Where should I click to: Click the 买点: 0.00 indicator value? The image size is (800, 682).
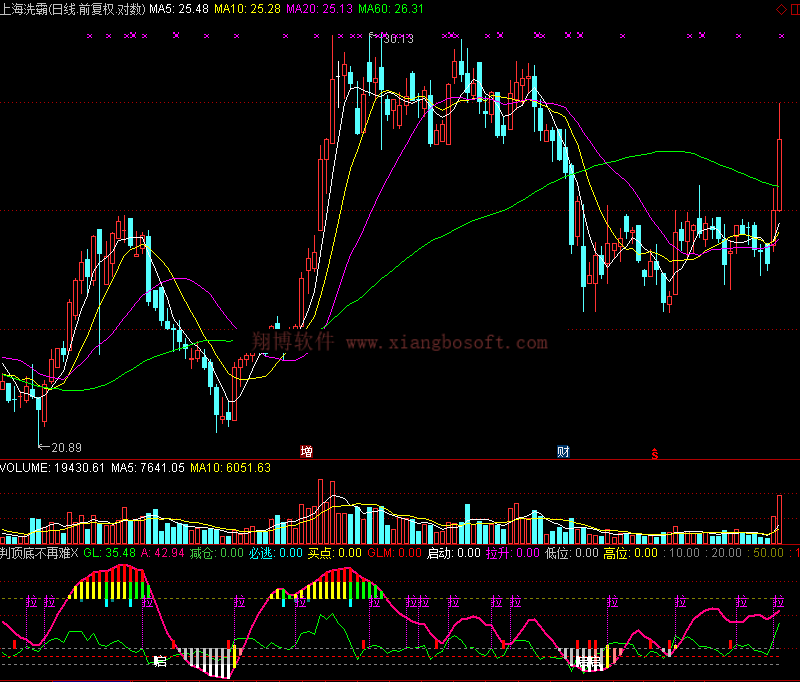tap(335, 553)
